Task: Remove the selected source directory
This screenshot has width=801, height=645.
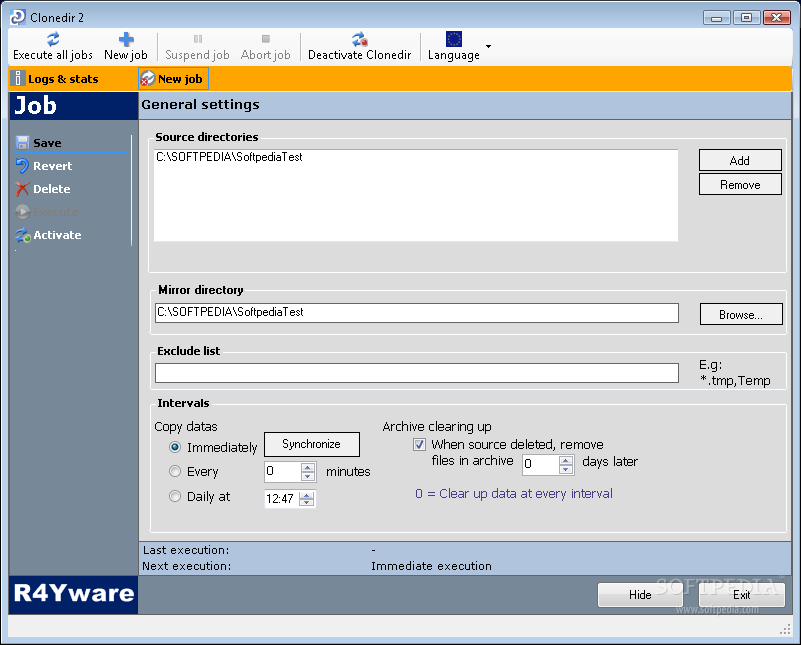Action: coord(740,184)
